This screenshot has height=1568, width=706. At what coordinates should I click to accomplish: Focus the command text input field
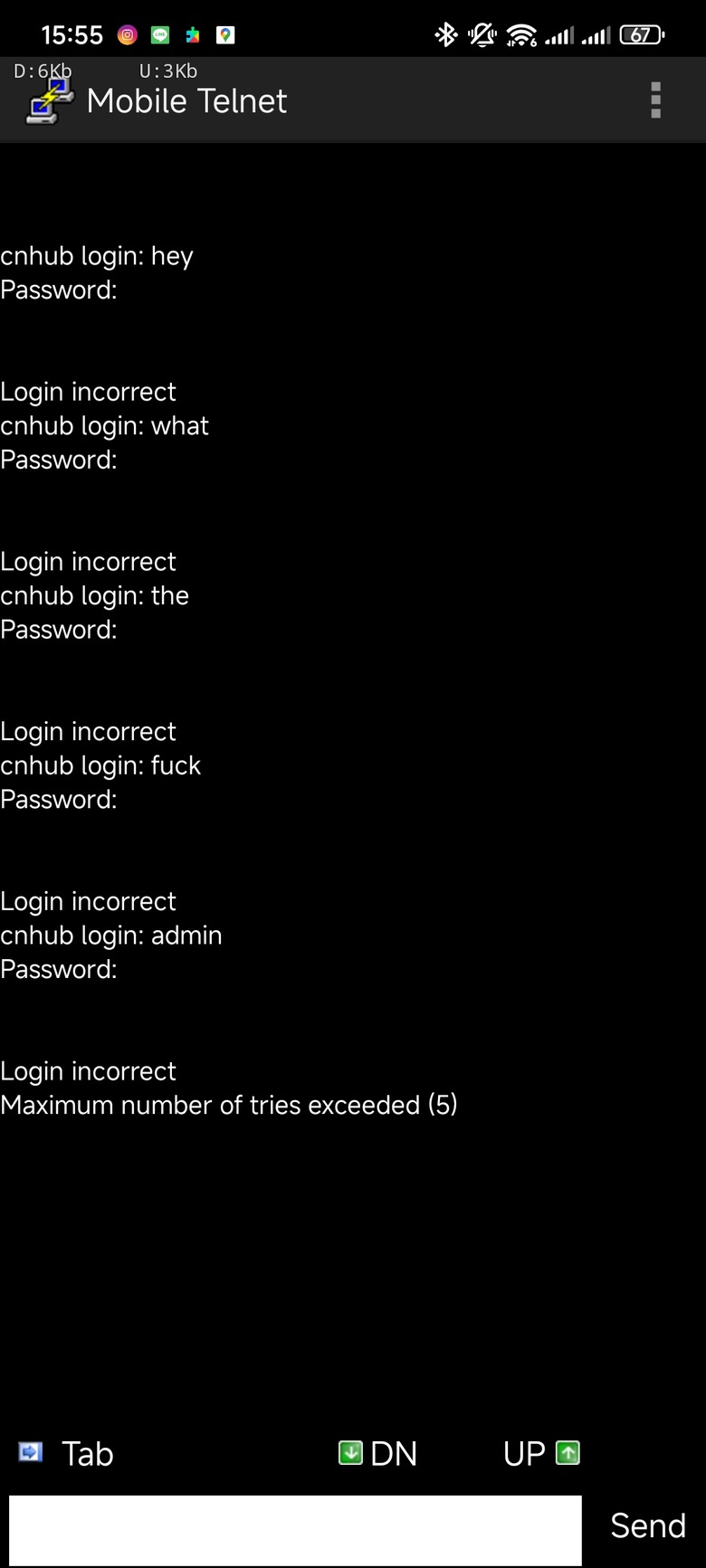pos(295,1529)
